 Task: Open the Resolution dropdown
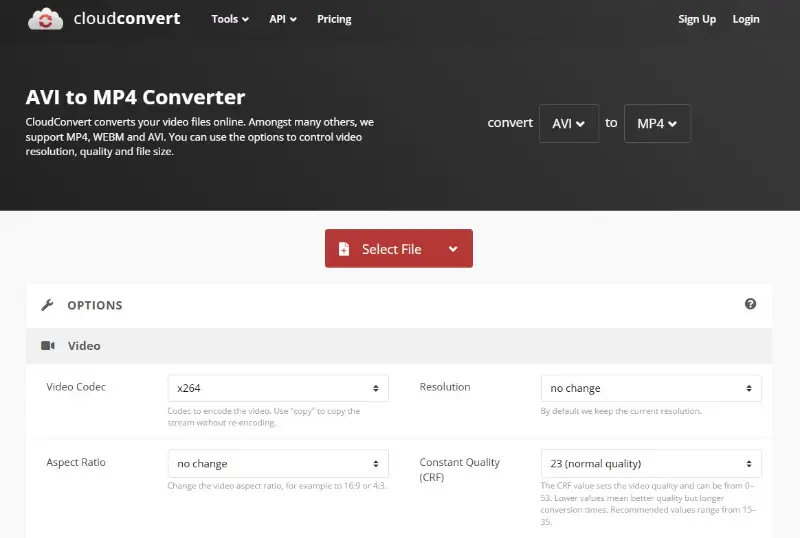coord(650,388)
